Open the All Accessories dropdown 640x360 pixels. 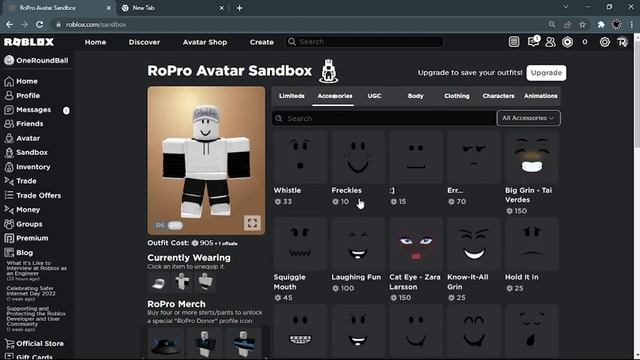(528, 118)
